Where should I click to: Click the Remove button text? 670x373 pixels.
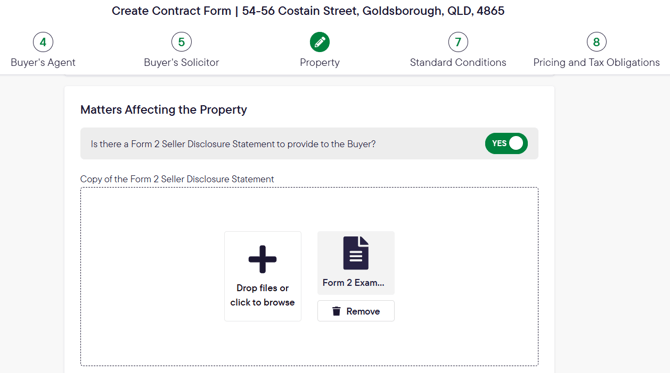[363, 311]
